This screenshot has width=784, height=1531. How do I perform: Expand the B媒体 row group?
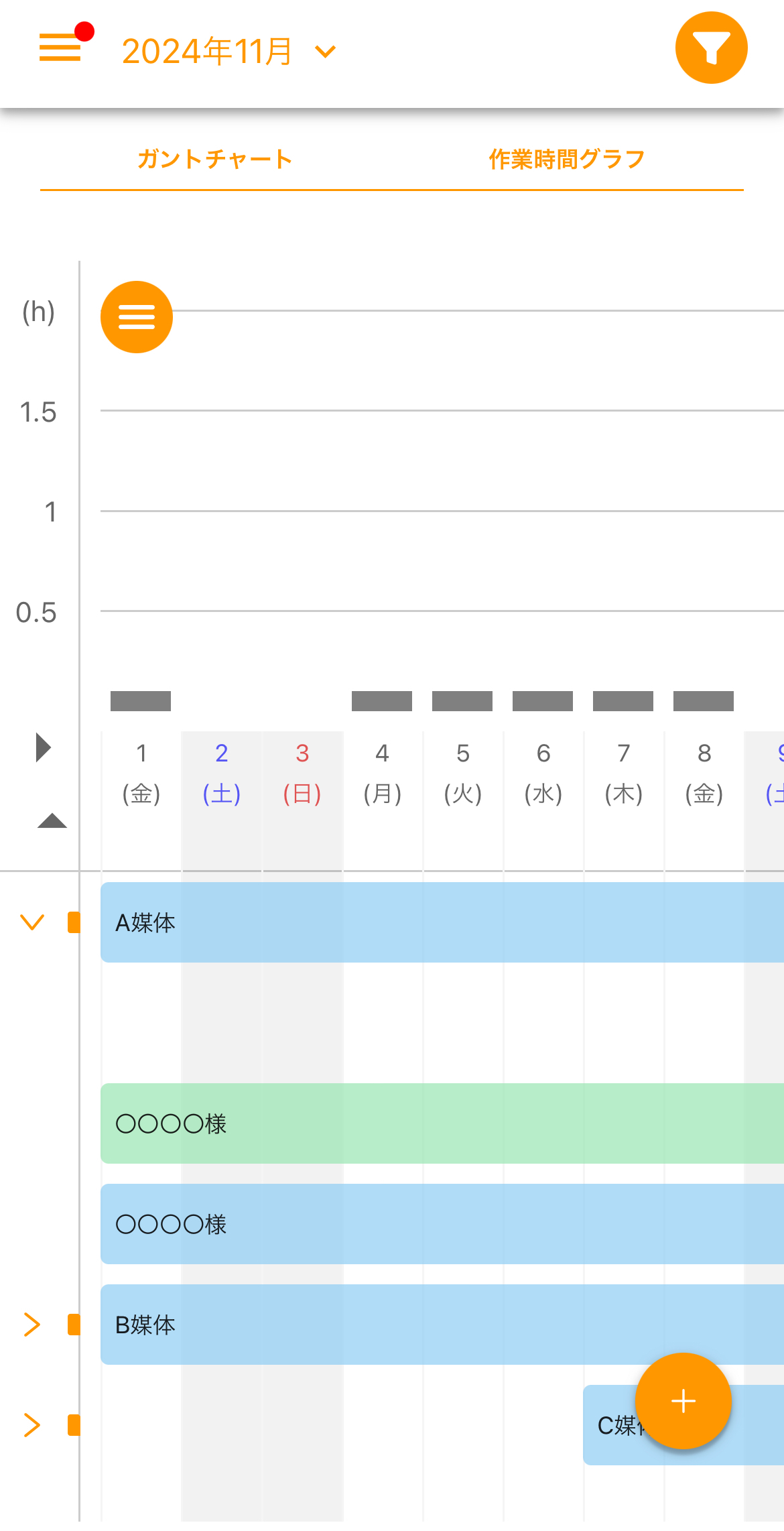tap(32, 1325)
